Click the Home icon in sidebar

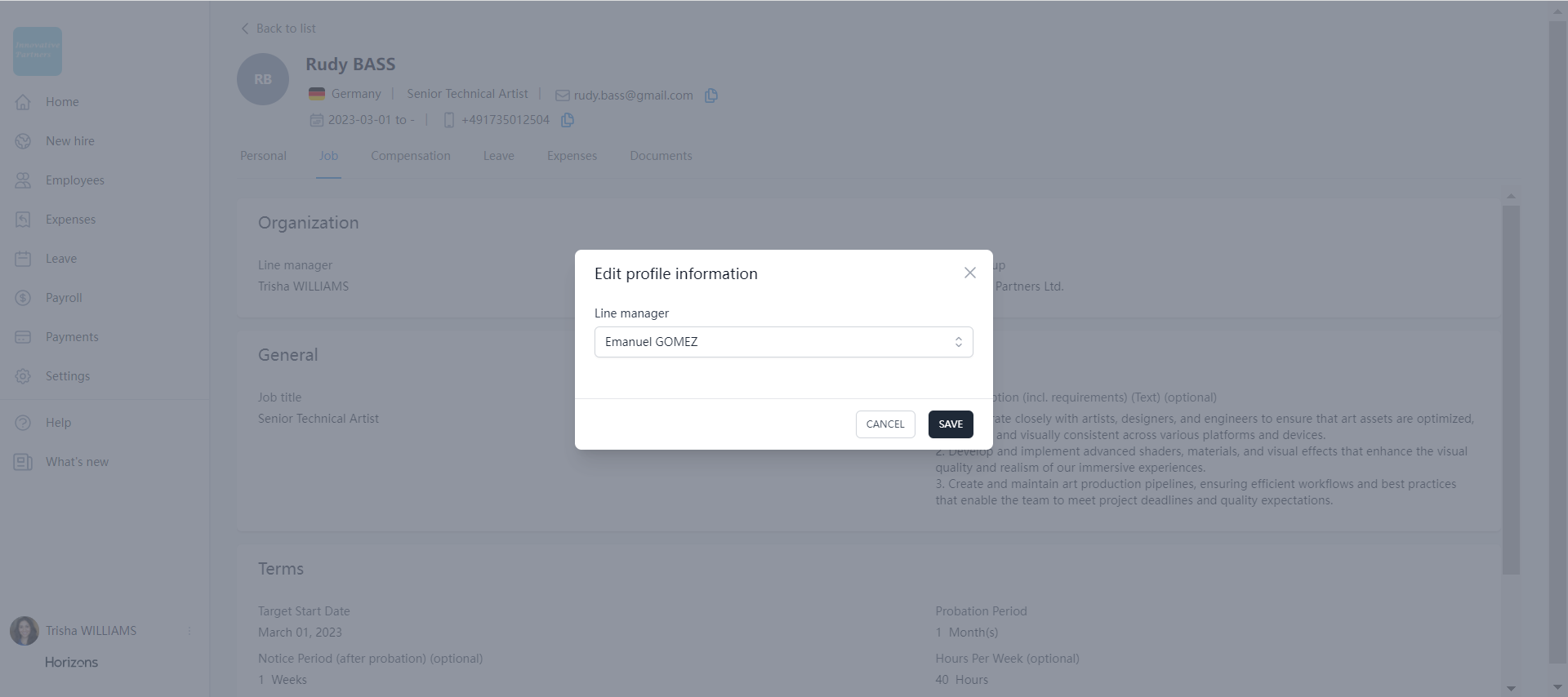pyautogui.click(x=23, y=102)
